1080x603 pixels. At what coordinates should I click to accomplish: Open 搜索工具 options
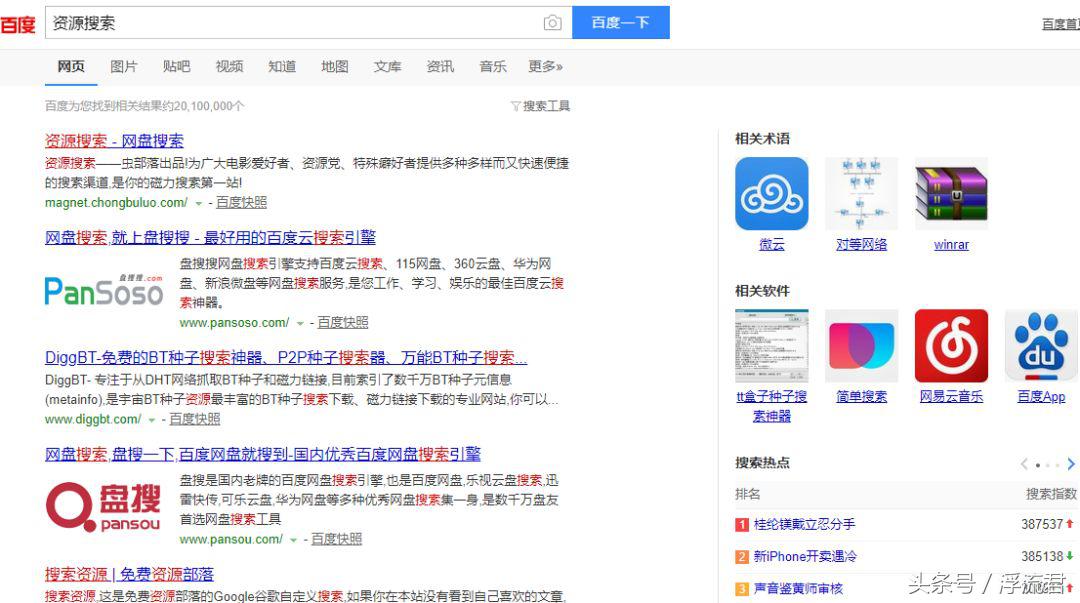546,106
